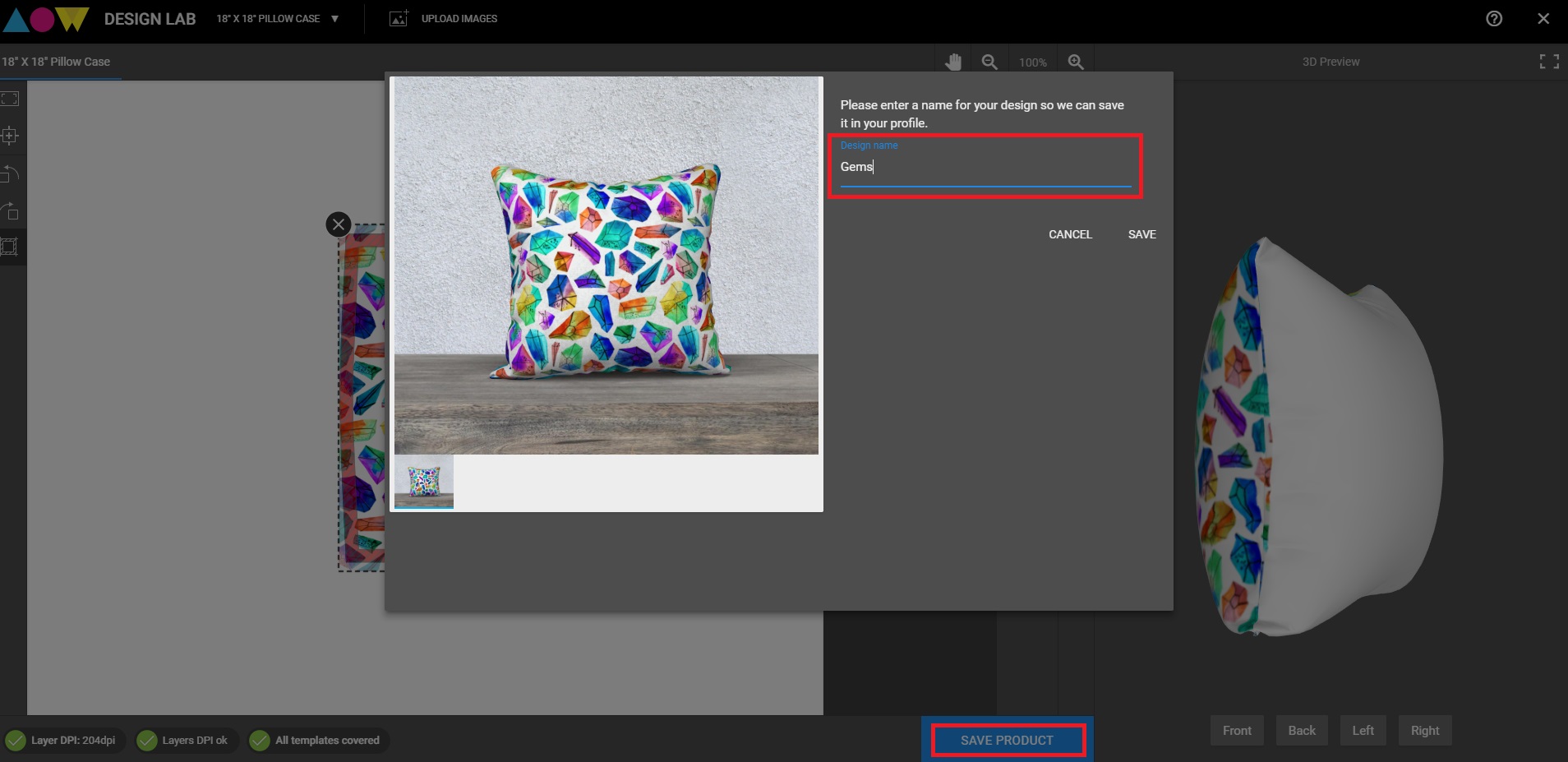Click the Layers DPI ok green checkmark
The width and height of the screenshot is (1568, 762).
[147, 741]
